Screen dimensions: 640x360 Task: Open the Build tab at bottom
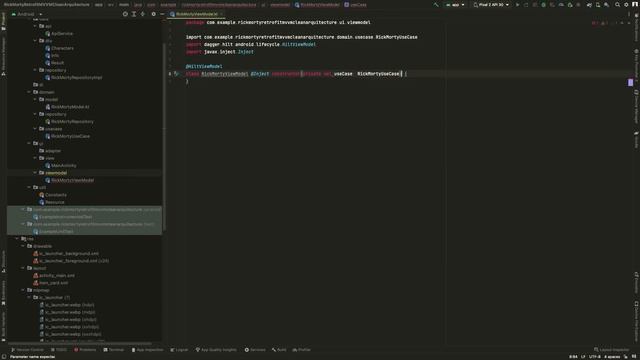(x=279, y=350)
